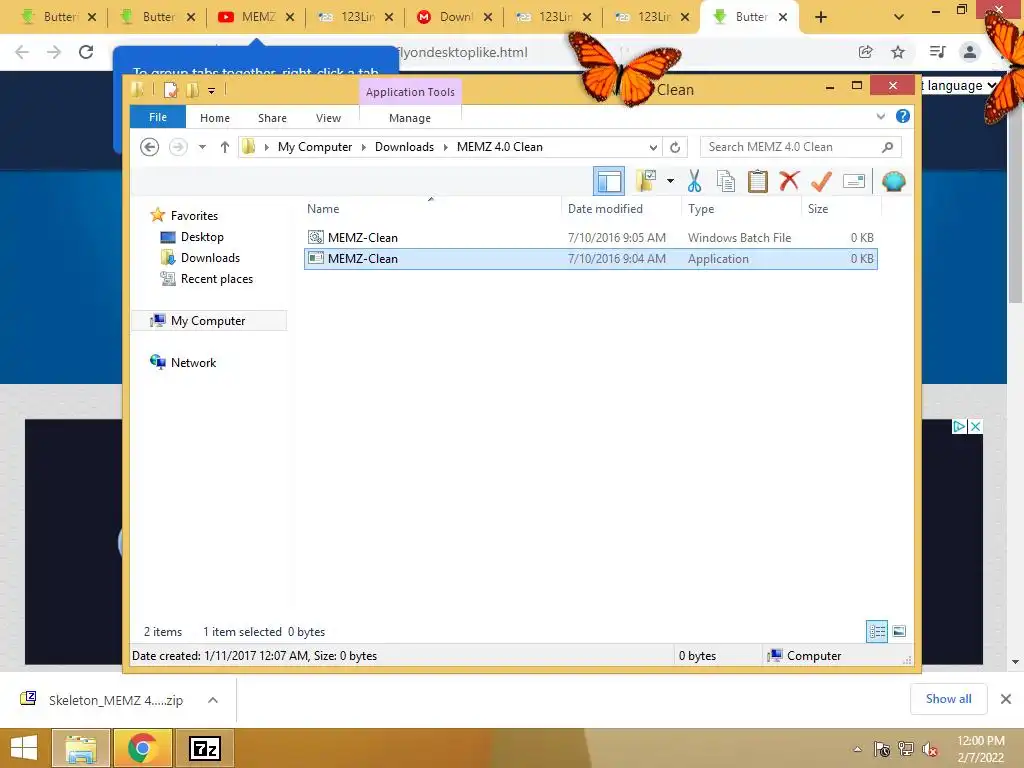Share this page using the Chrome share icon
This screenshot has height=768, width=1024.
(x=866, y=52)
